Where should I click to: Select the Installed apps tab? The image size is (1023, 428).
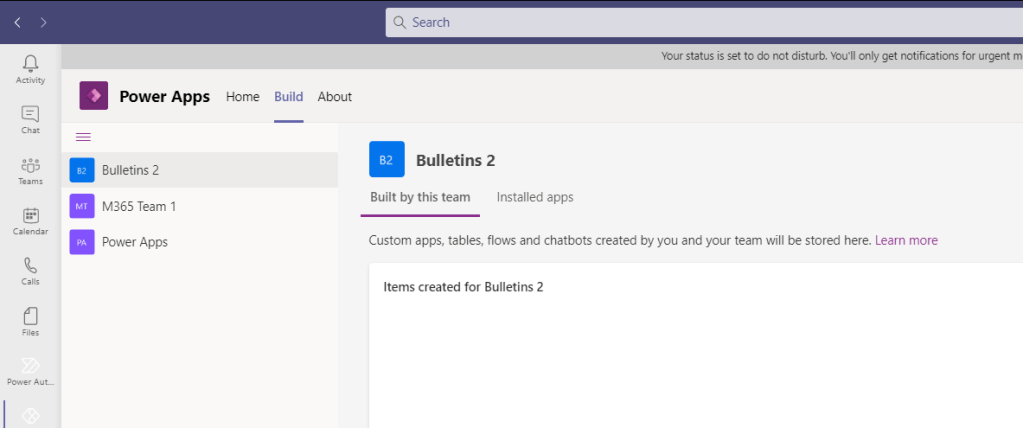535,197
